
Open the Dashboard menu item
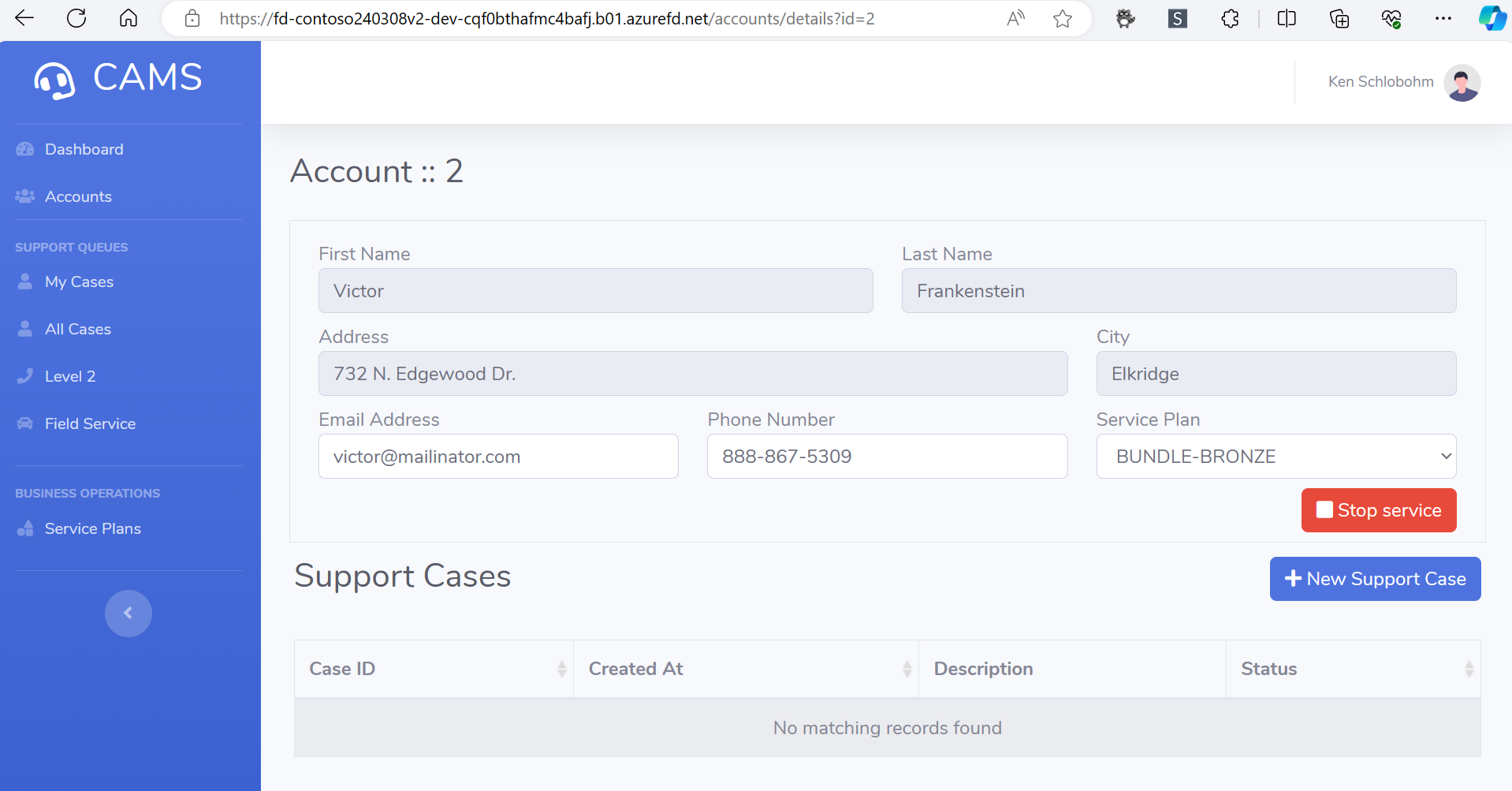point(84,149)
